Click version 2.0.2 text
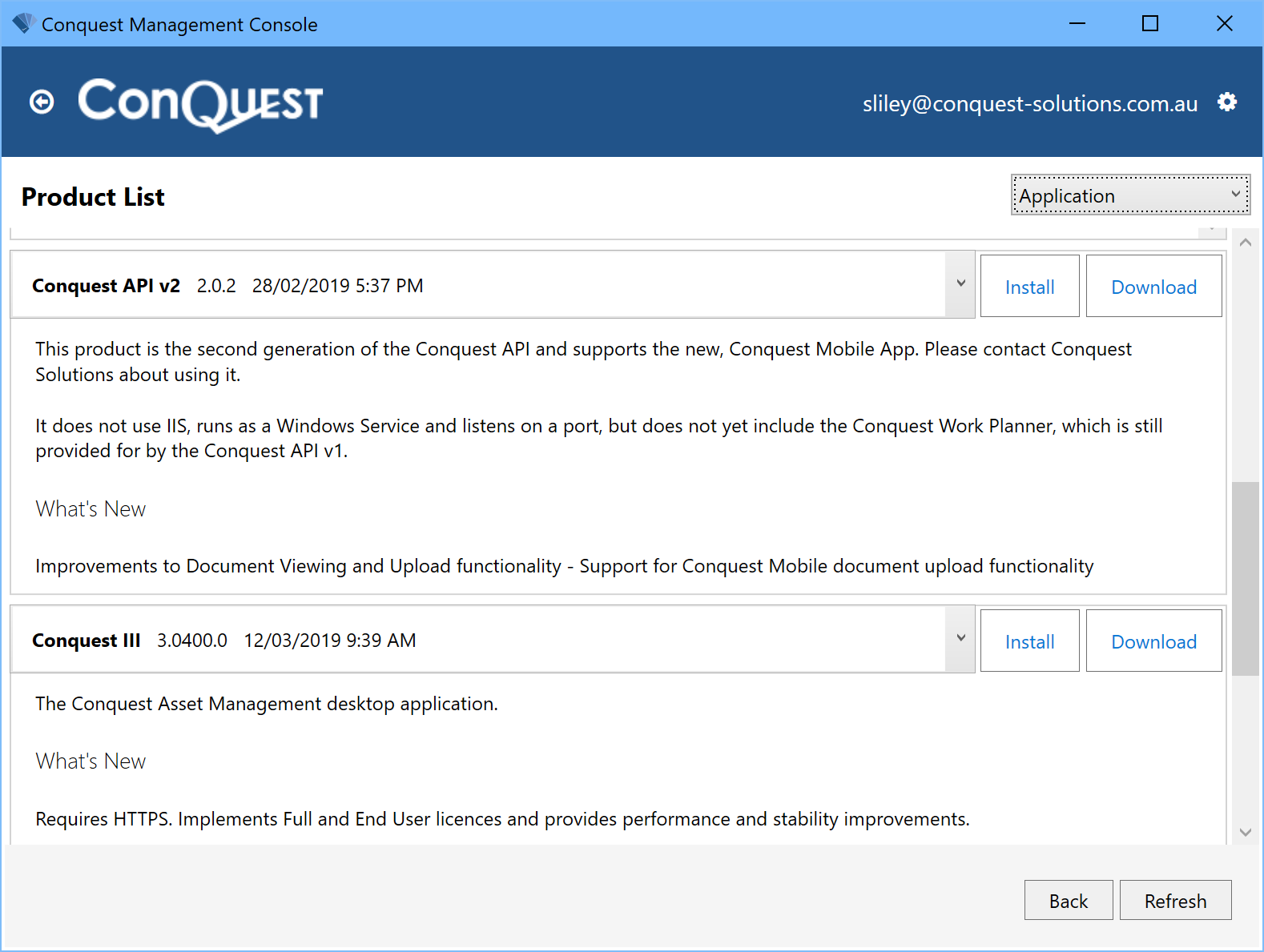 216,286
